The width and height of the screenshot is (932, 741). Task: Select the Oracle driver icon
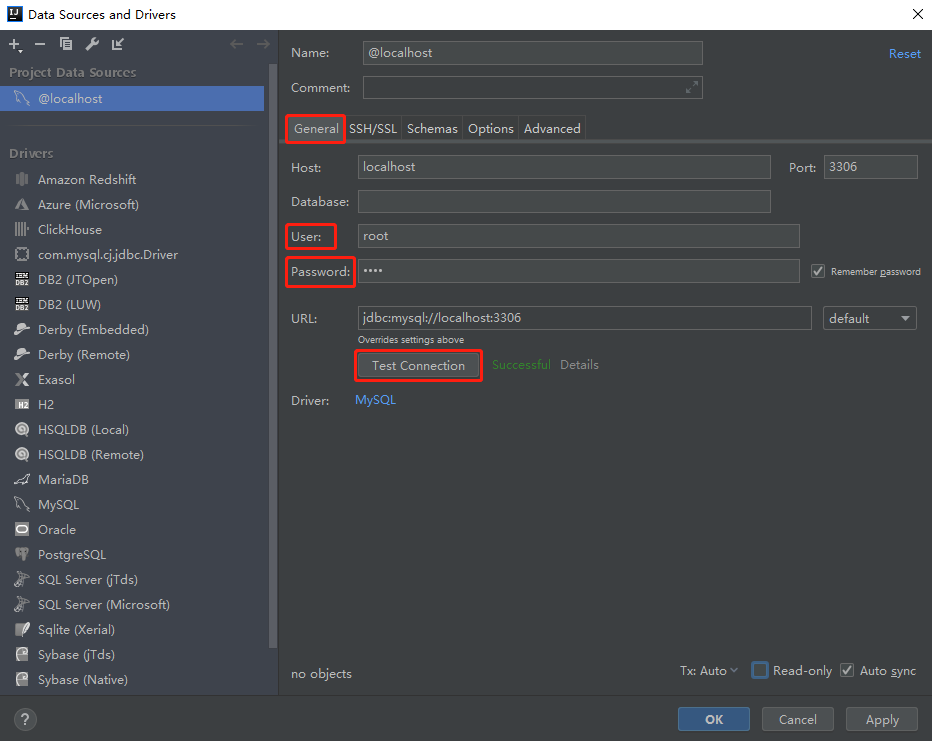pyautogui.click(x=22, y=529)
